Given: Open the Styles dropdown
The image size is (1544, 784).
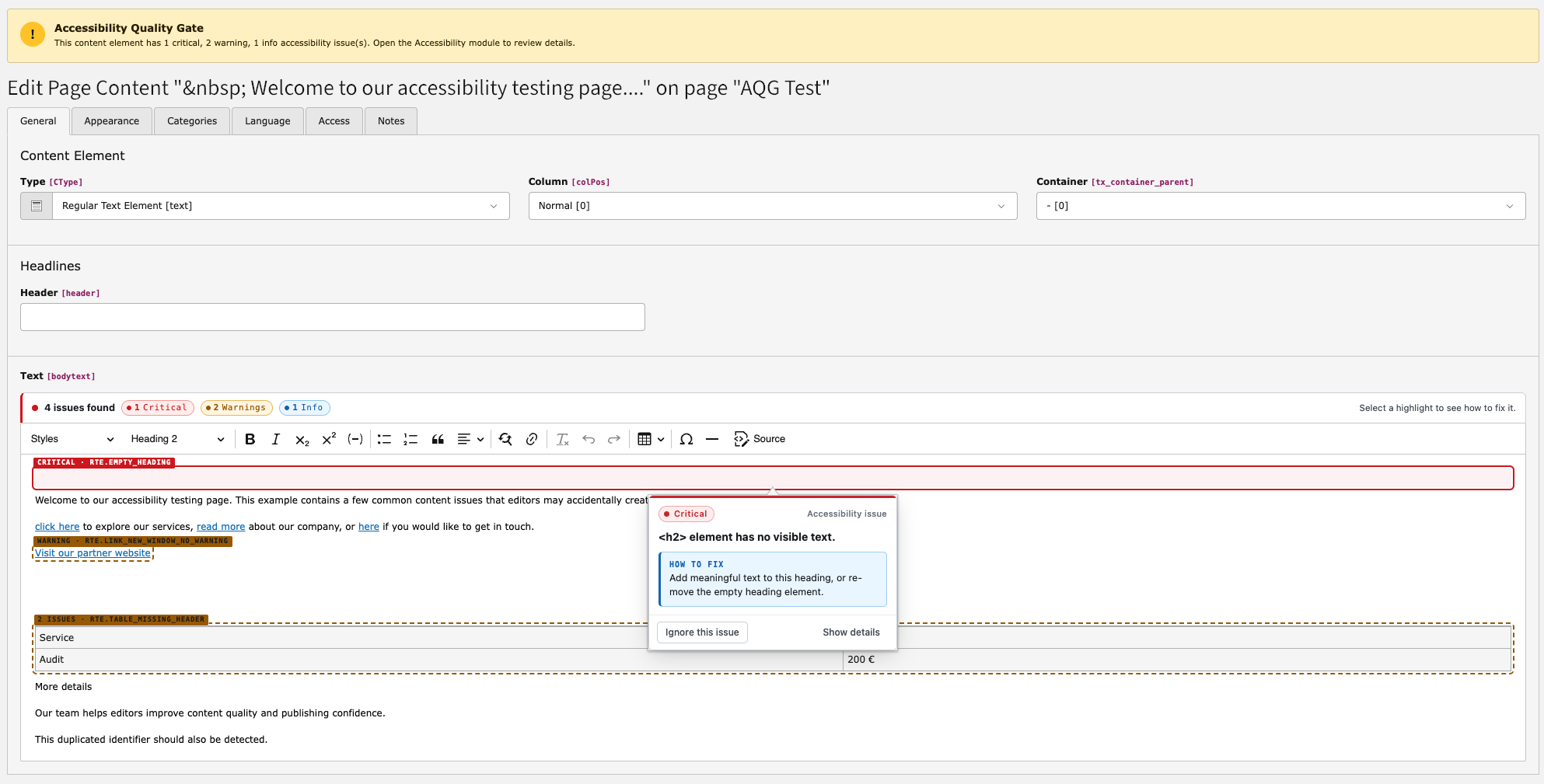Looking at the screenshot, I should [72, 439].
